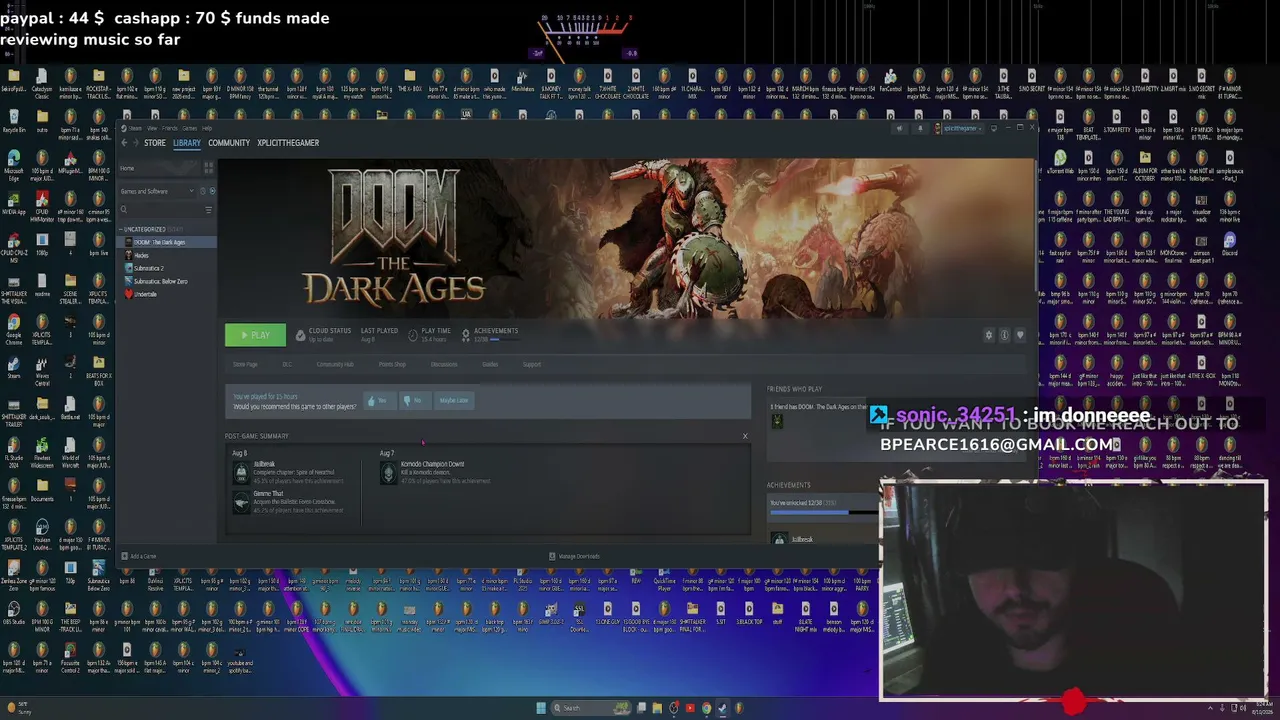
Task: Open Cloud Status icon
Action: (300, 335)
